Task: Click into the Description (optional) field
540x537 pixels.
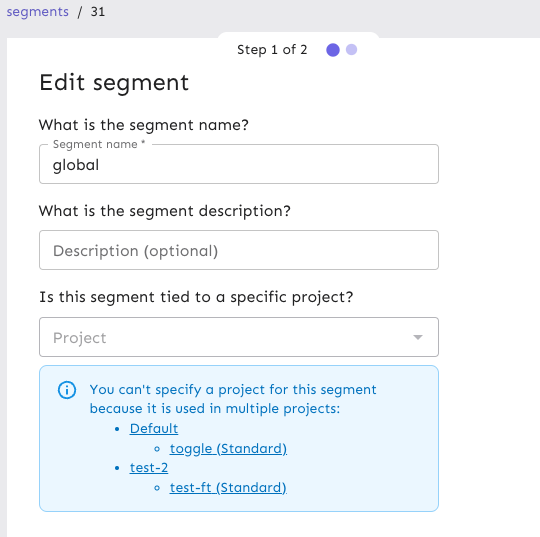Action: [239, 250]
